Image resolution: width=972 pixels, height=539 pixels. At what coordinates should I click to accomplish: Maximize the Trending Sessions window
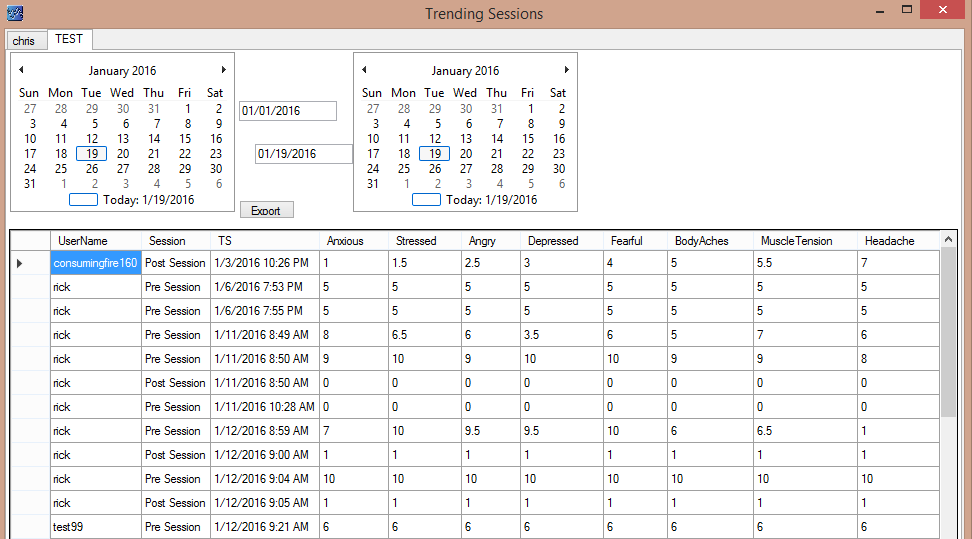(907, 9)
